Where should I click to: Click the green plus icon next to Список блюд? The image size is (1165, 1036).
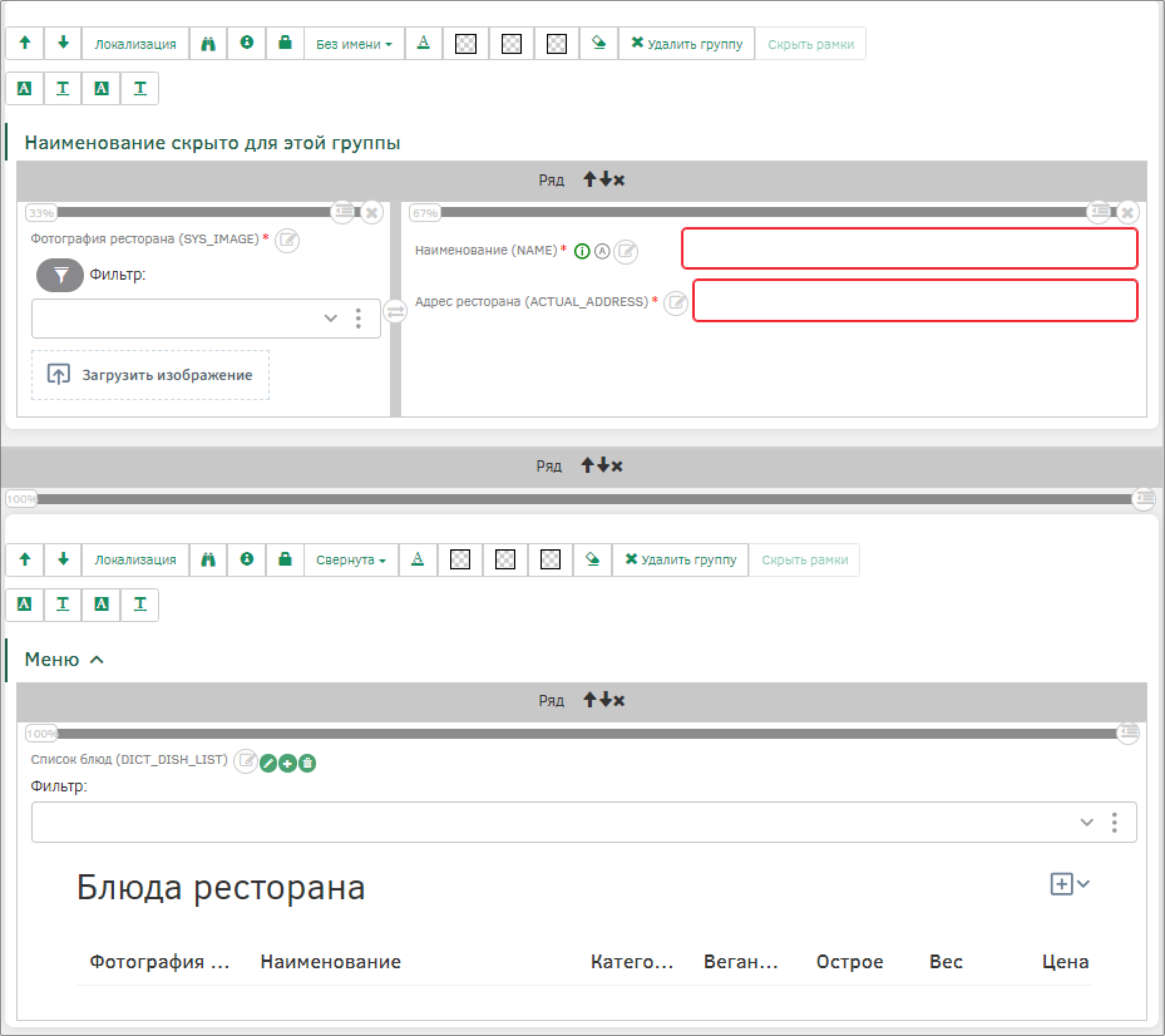(288, 763)
